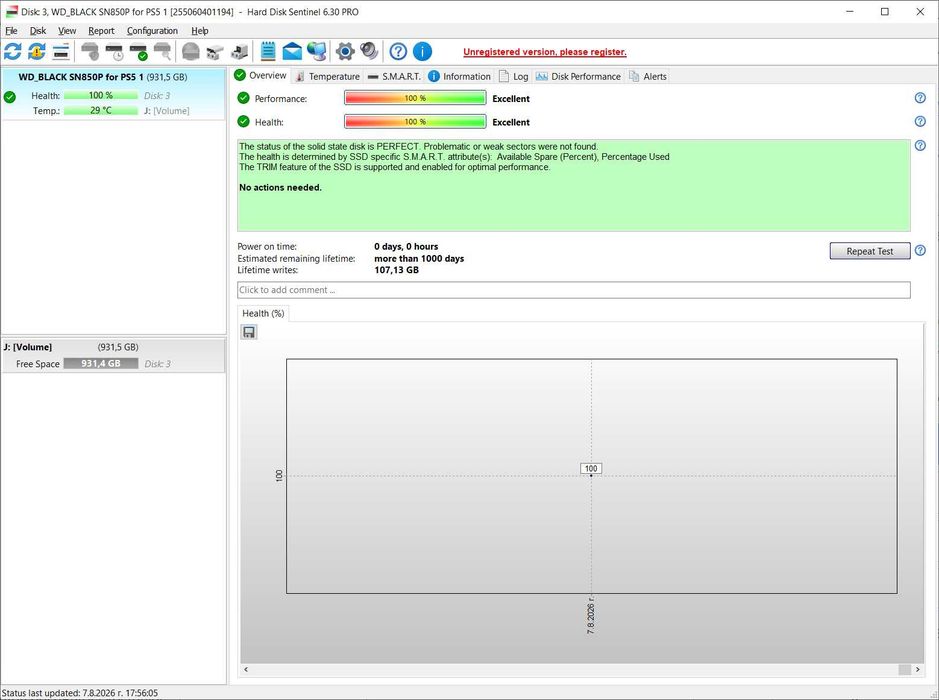Click the 7.8.2026 date label under graph

pos(591,615)
